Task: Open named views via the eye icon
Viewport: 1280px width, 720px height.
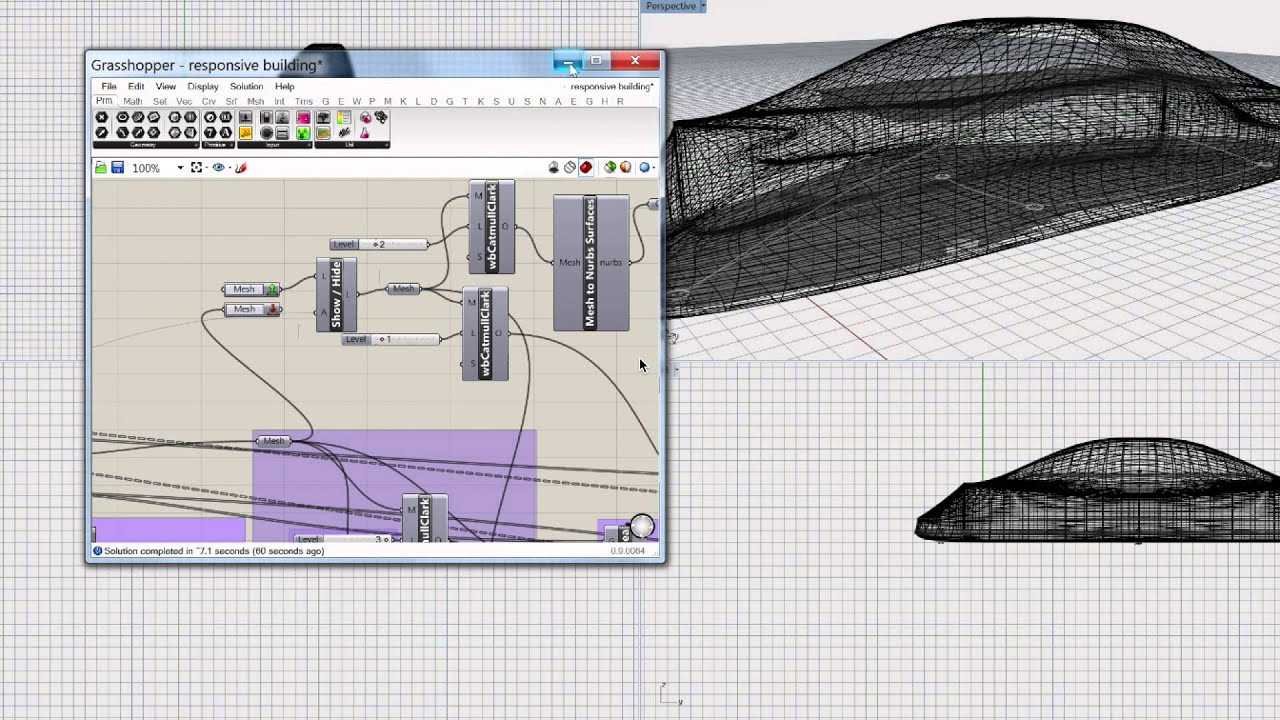Action: pos(218,167)
